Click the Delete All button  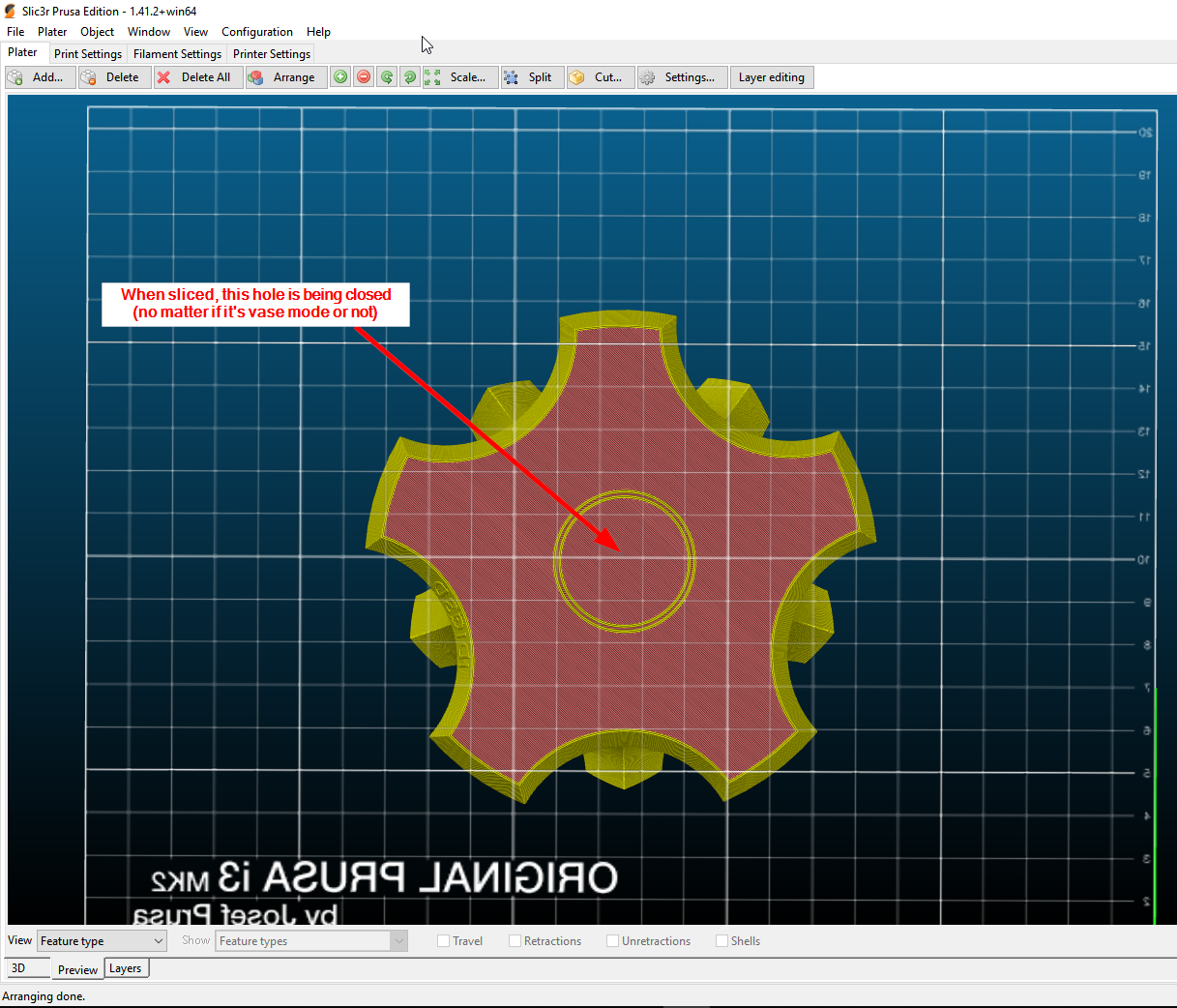(x=197, y=77)
